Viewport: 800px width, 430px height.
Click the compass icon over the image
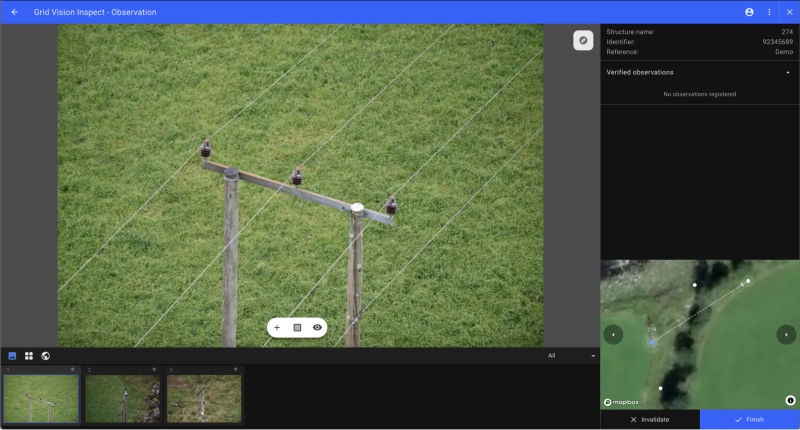tap(583, 40)
